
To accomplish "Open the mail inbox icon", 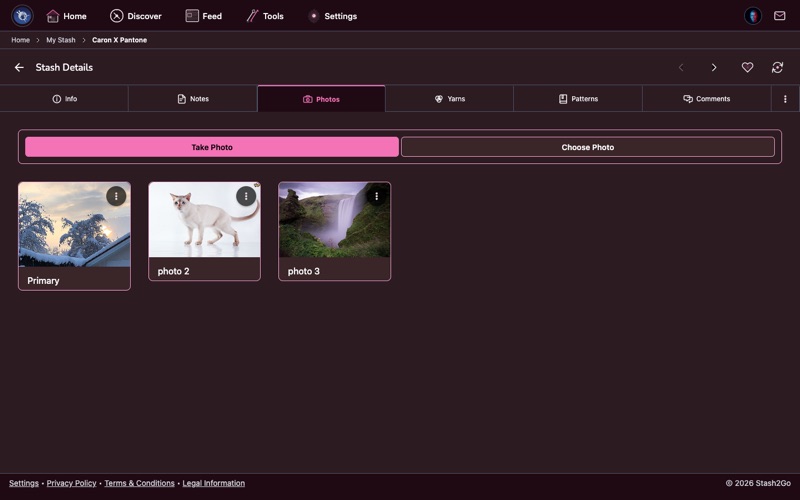I will (779, 16).
